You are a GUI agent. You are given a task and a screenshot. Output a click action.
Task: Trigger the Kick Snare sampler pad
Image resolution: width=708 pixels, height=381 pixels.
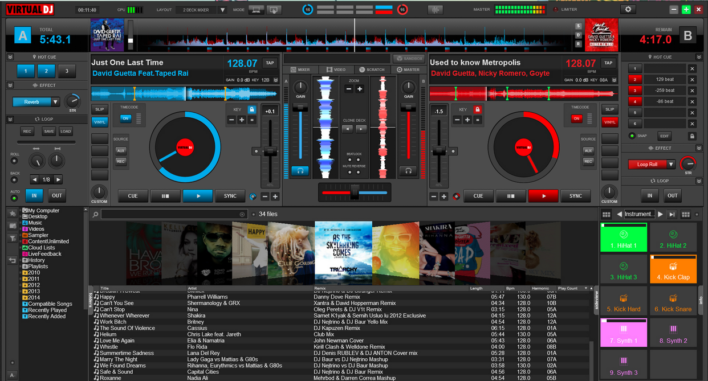point(673,301)
